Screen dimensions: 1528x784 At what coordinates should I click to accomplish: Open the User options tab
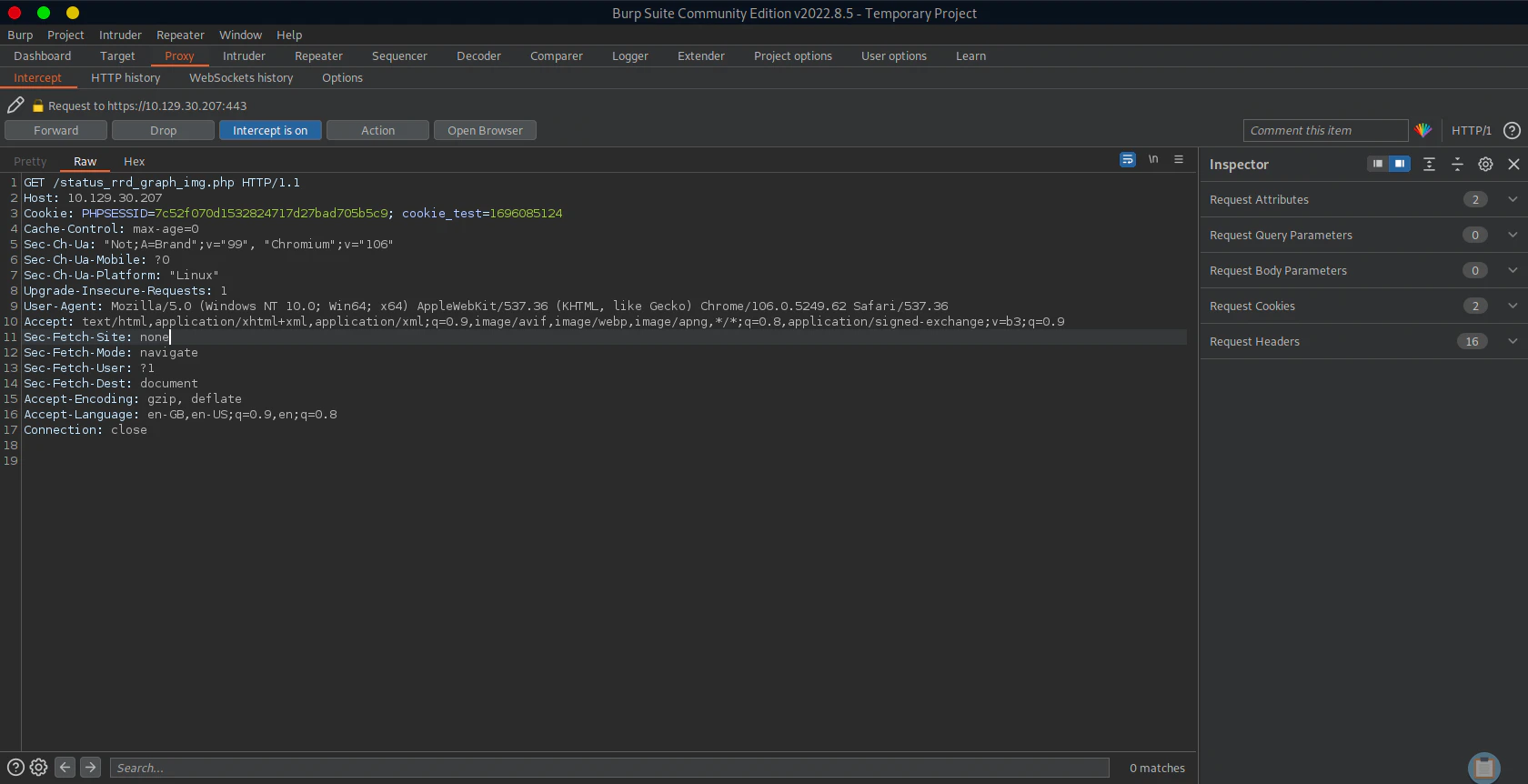point(894,55)
